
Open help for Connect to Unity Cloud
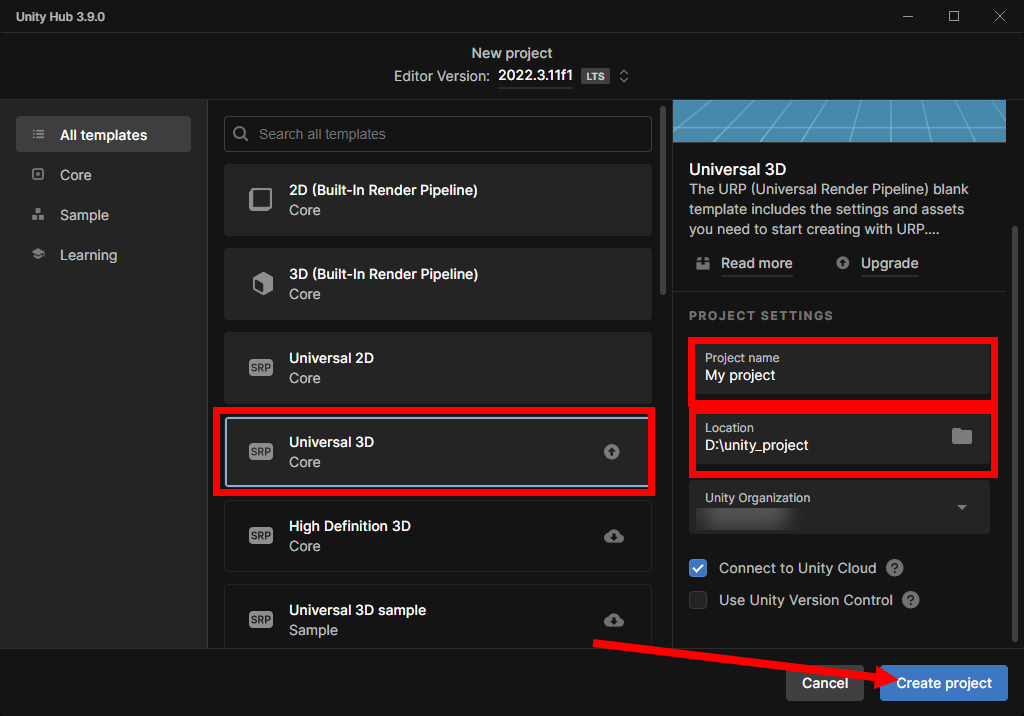click(x=895, y=568)
